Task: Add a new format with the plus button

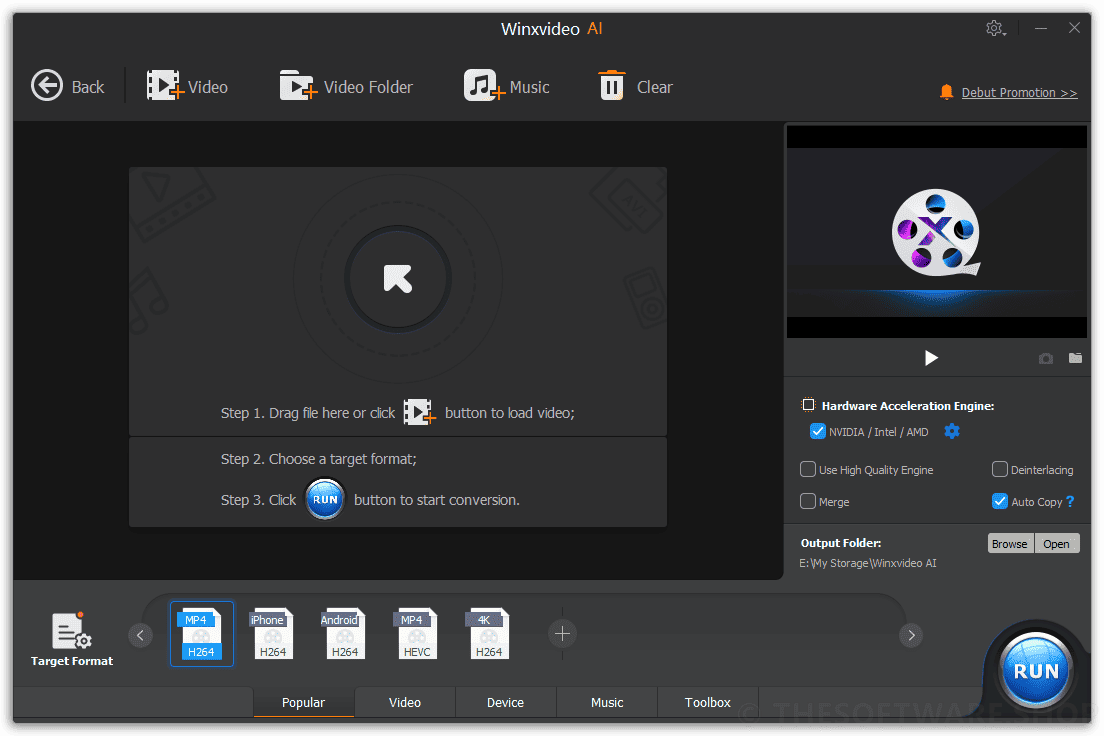Action: pyautogui.click(x=562, y=634)
